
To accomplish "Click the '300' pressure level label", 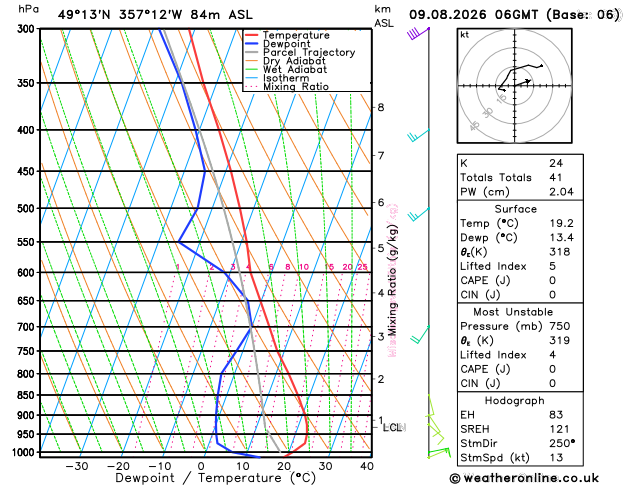I will 28,29.
